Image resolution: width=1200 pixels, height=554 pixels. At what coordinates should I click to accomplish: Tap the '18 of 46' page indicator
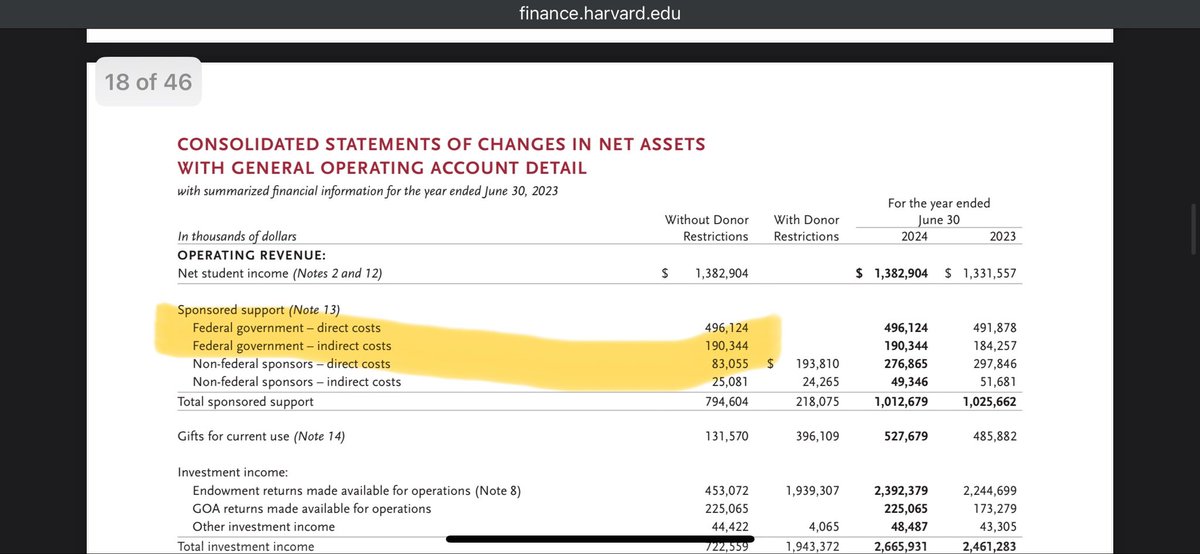[148, 82]
